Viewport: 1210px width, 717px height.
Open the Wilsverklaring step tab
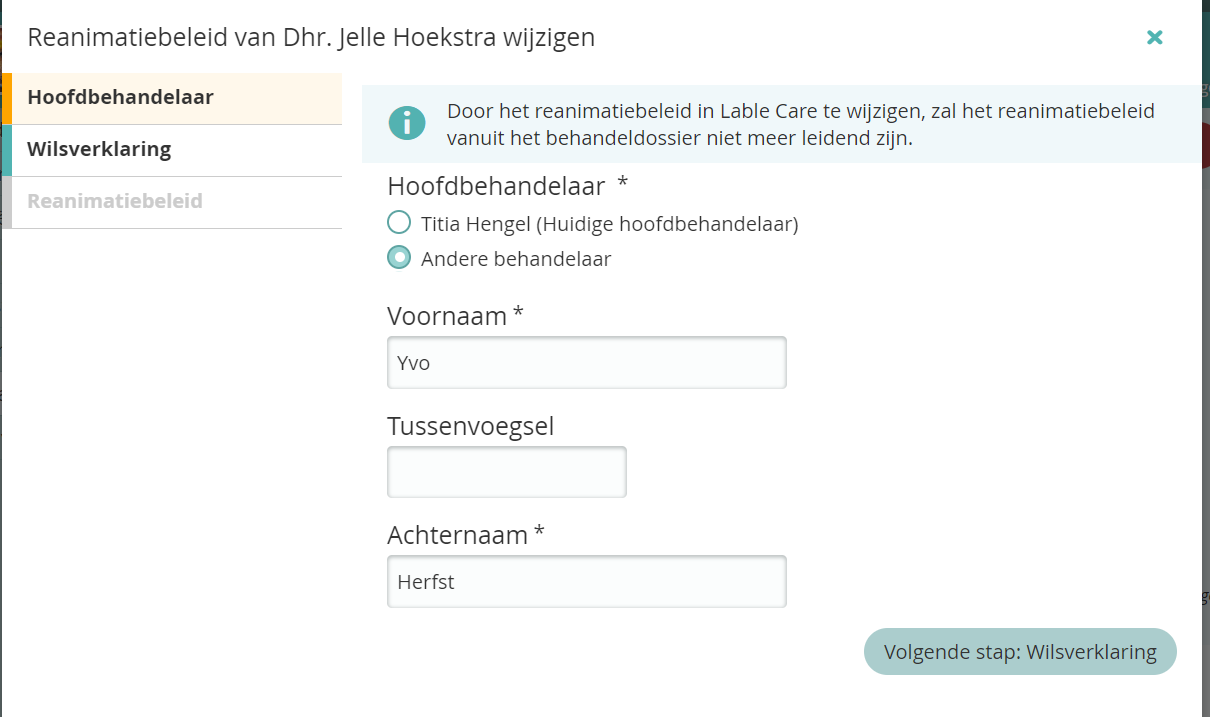click(x=176, y=150)
